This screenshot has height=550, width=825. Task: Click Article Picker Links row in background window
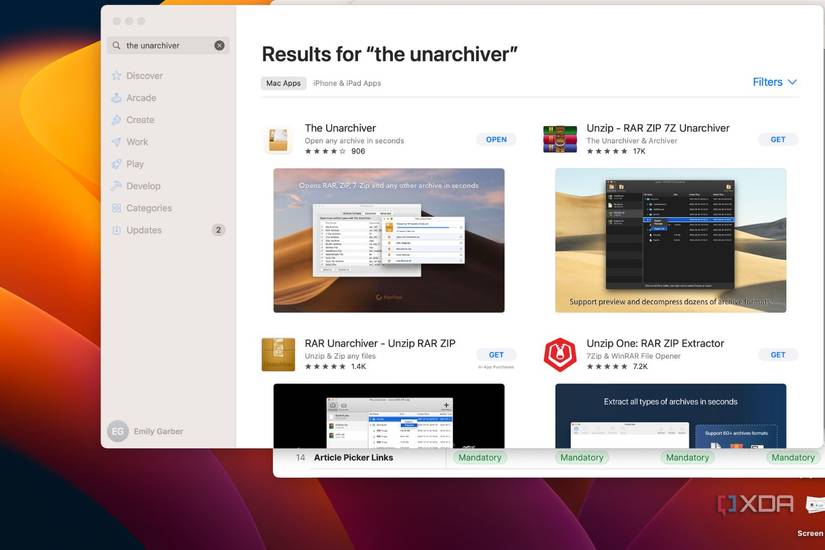point(547,458)
